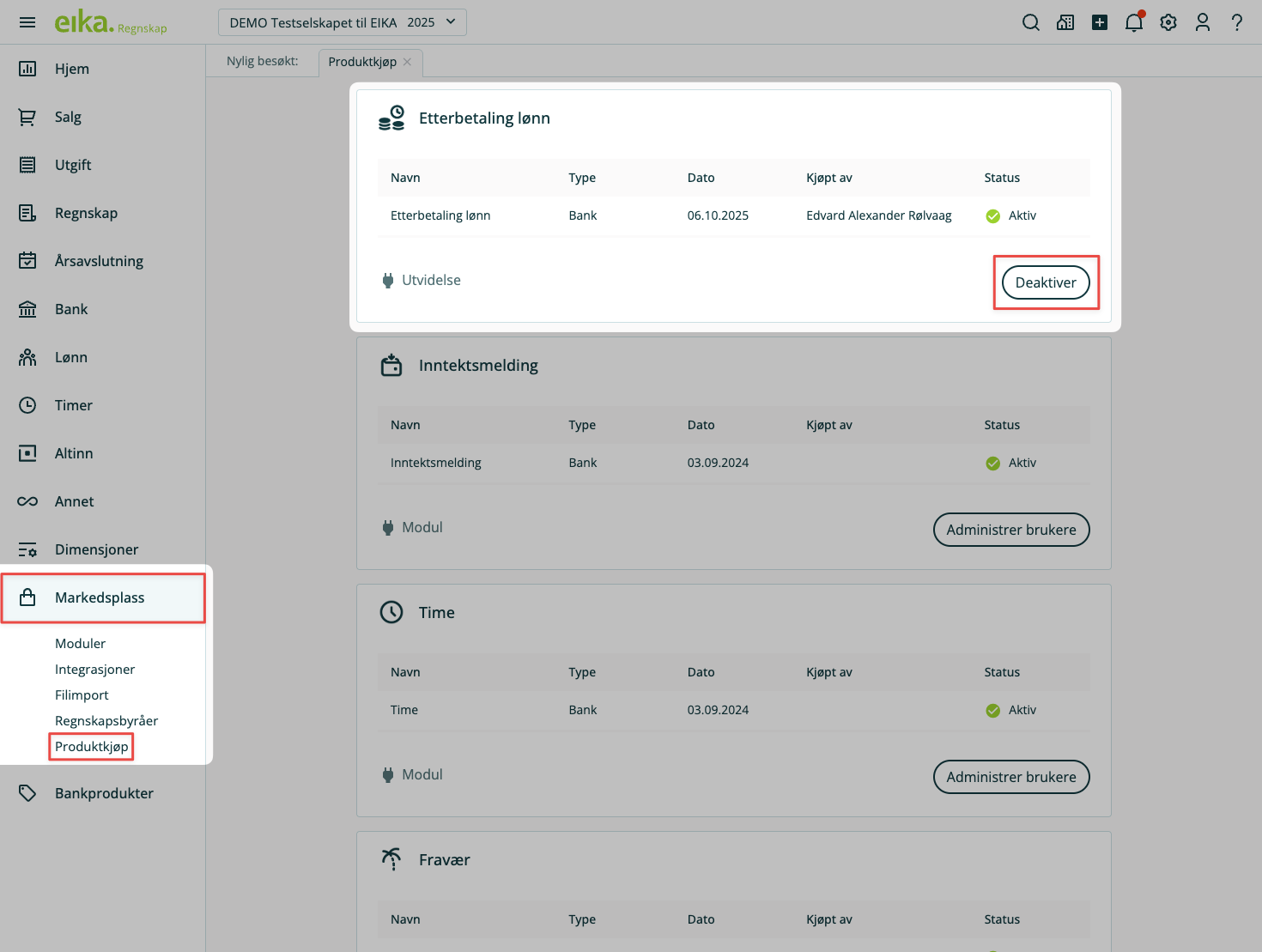Click the user profile icon

1203,22
